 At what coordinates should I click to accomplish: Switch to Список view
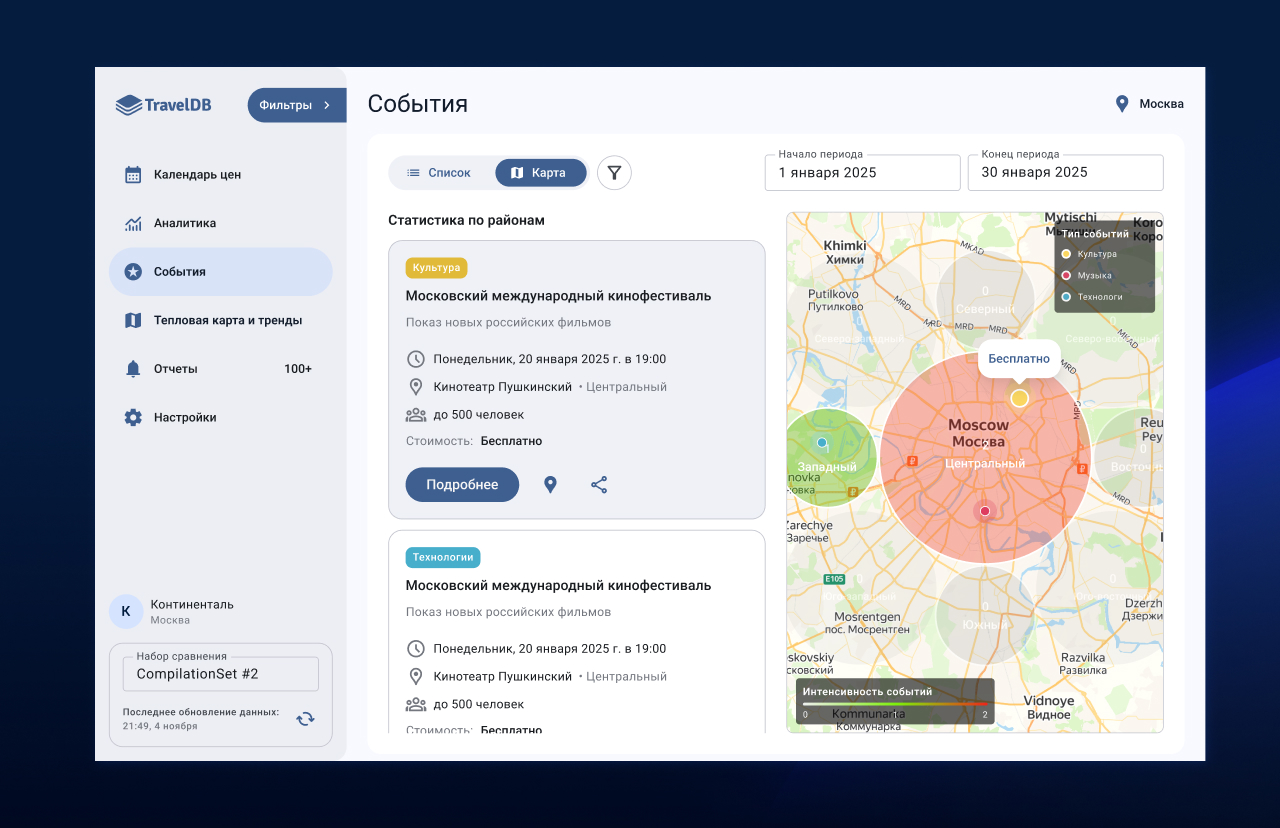pyautogui.click(x=439, y=173)
